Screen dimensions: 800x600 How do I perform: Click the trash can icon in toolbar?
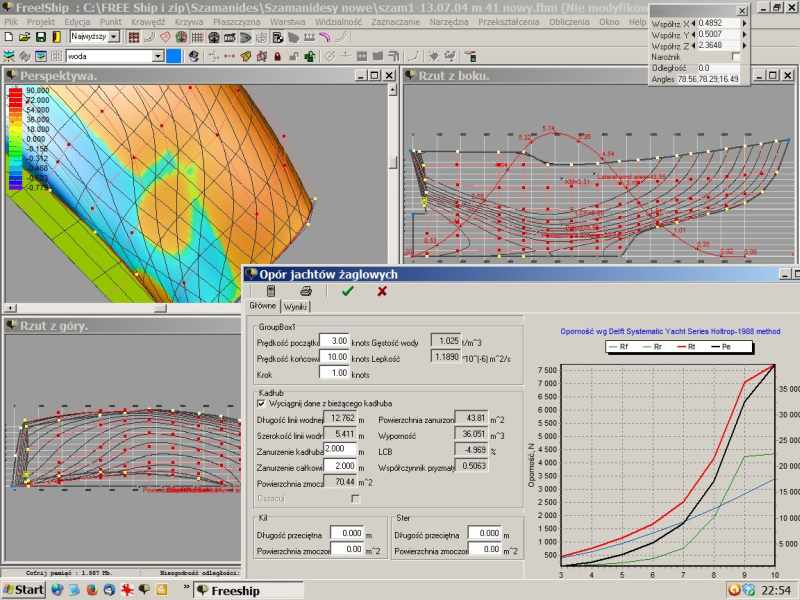(x=470, y=56)
